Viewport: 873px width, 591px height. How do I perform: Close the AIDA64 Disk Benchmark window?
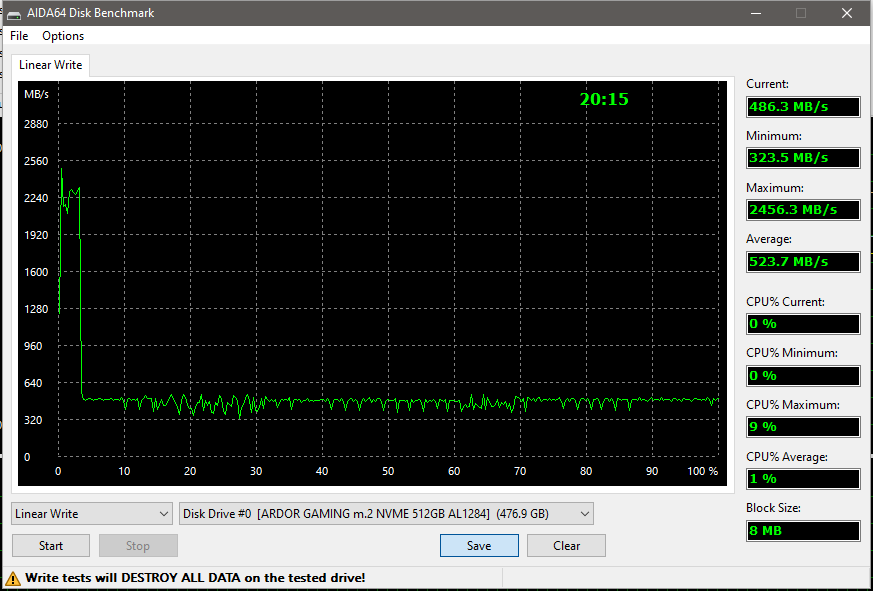pyautogui.click(x=846, y=13)
